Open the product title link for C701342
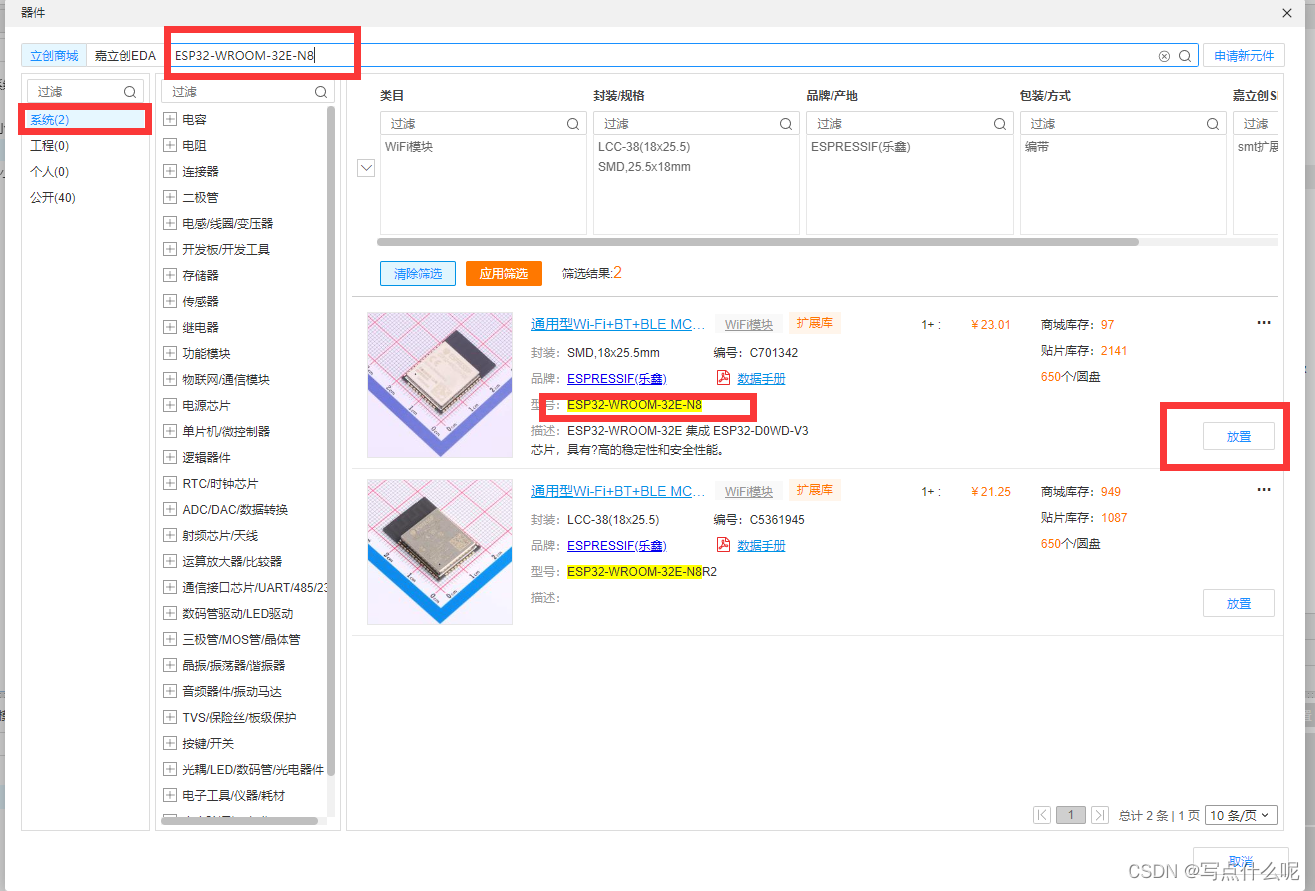 pyautogui.click(x=618, y=324)
